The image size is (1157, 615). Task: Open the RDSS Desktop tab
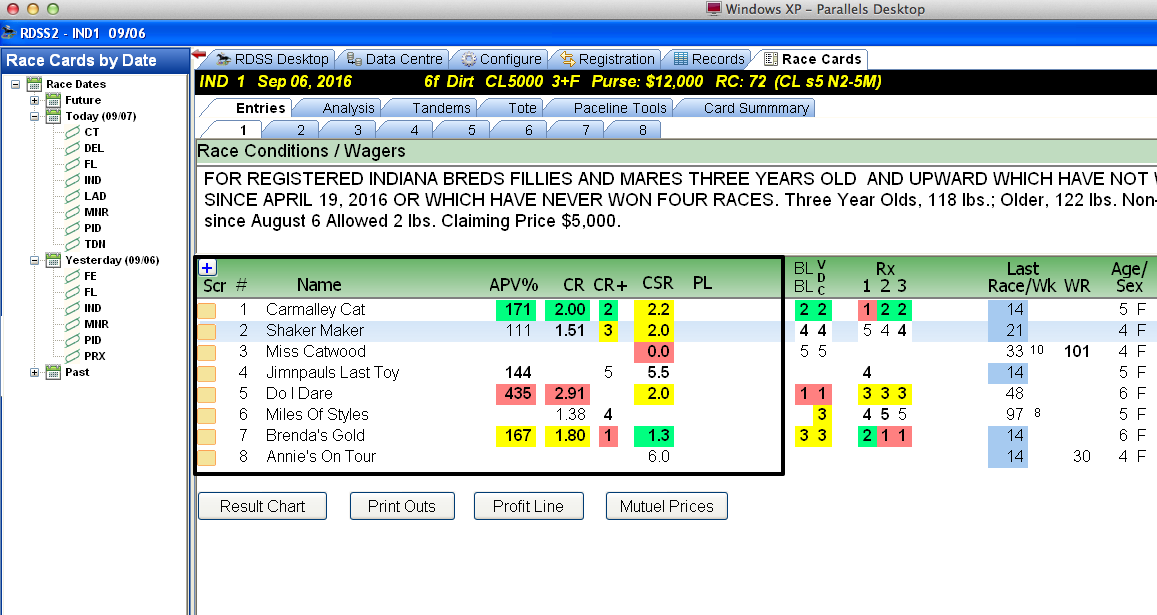point(272,59)
